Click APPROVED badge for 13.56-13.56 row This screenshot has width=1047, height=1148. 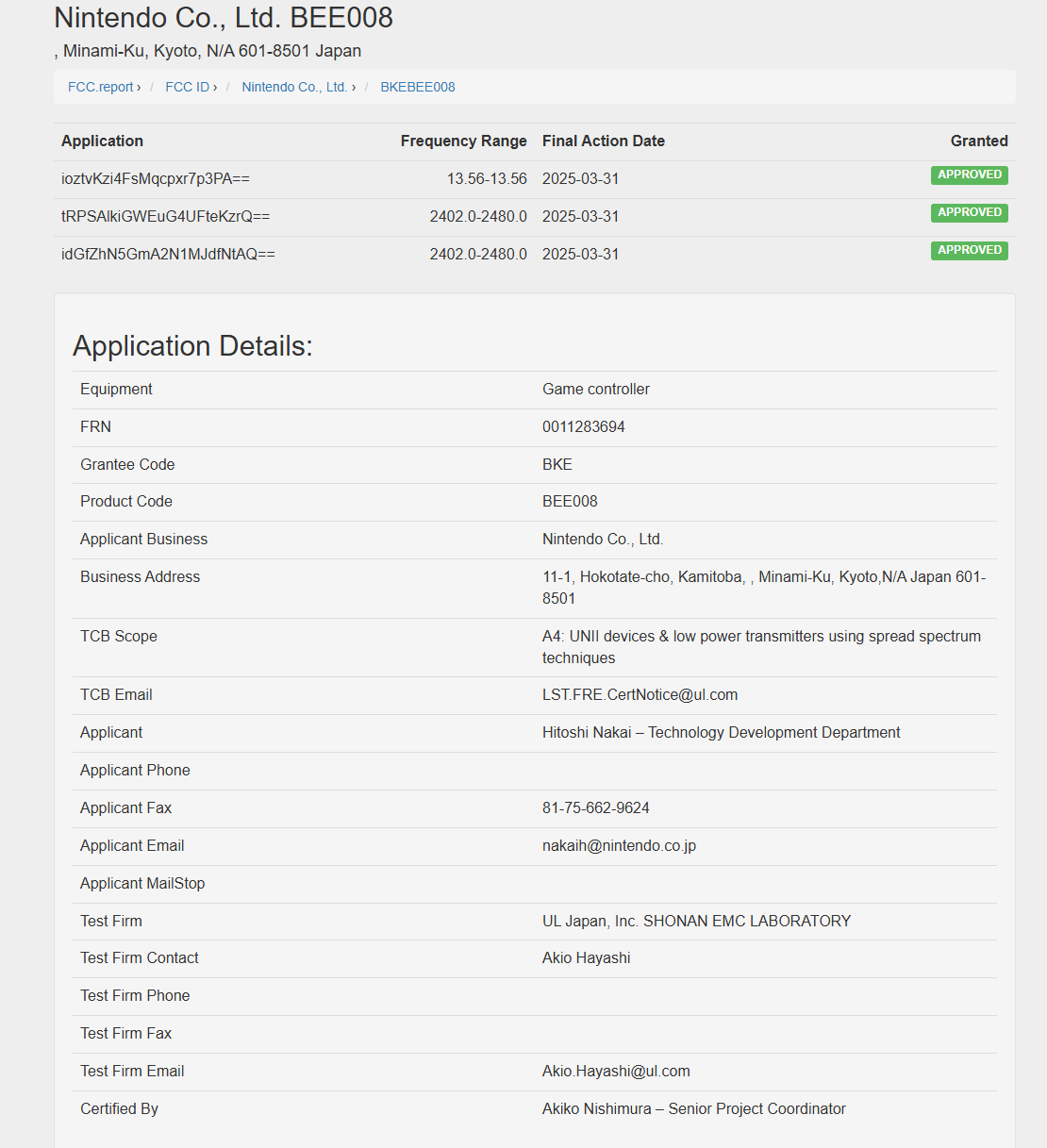pyautogui.click(x=970, y=175)
